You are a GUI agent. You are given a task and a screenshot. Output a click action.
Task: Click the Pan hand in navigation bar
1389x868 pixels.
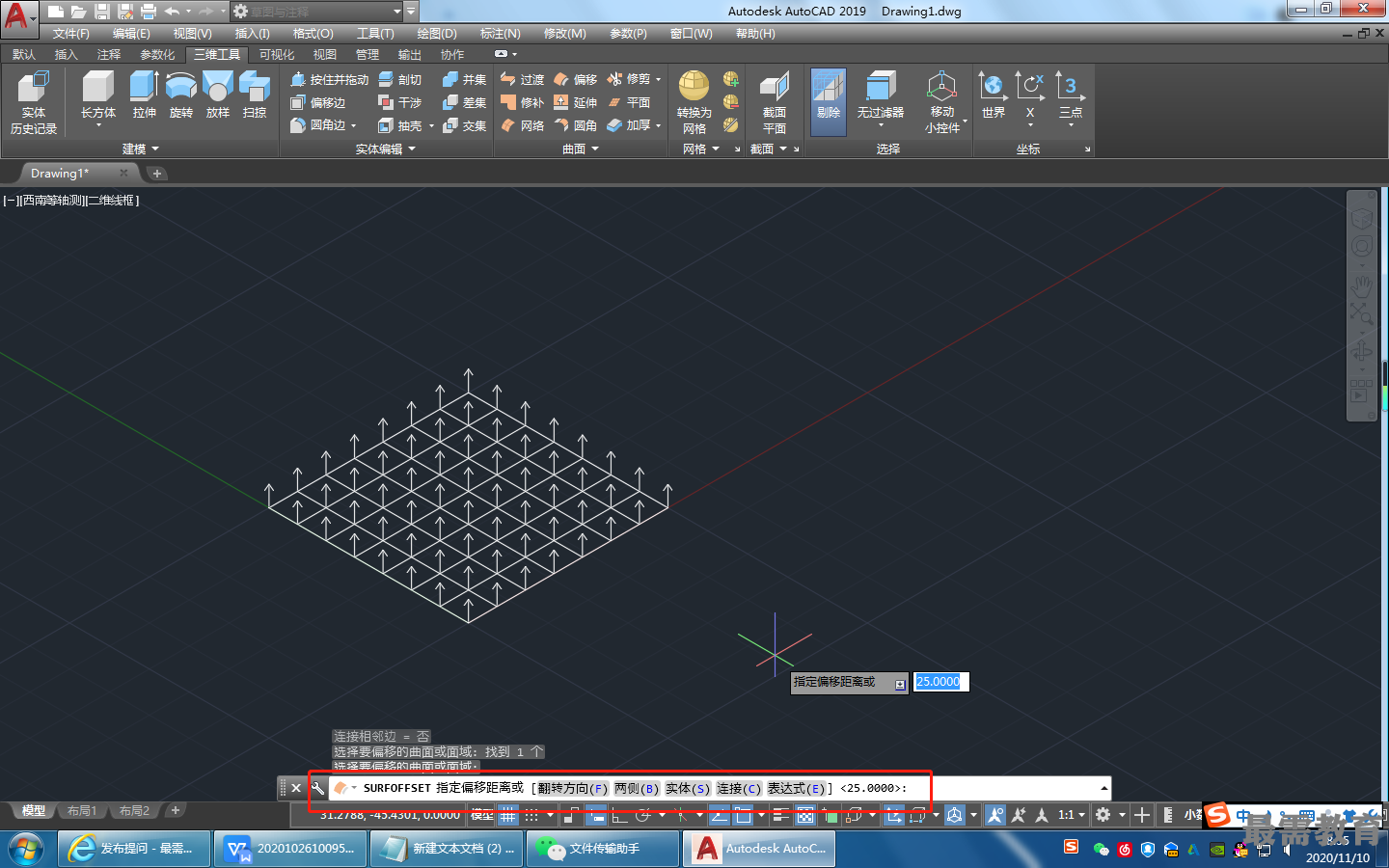tap(1361, 286)
